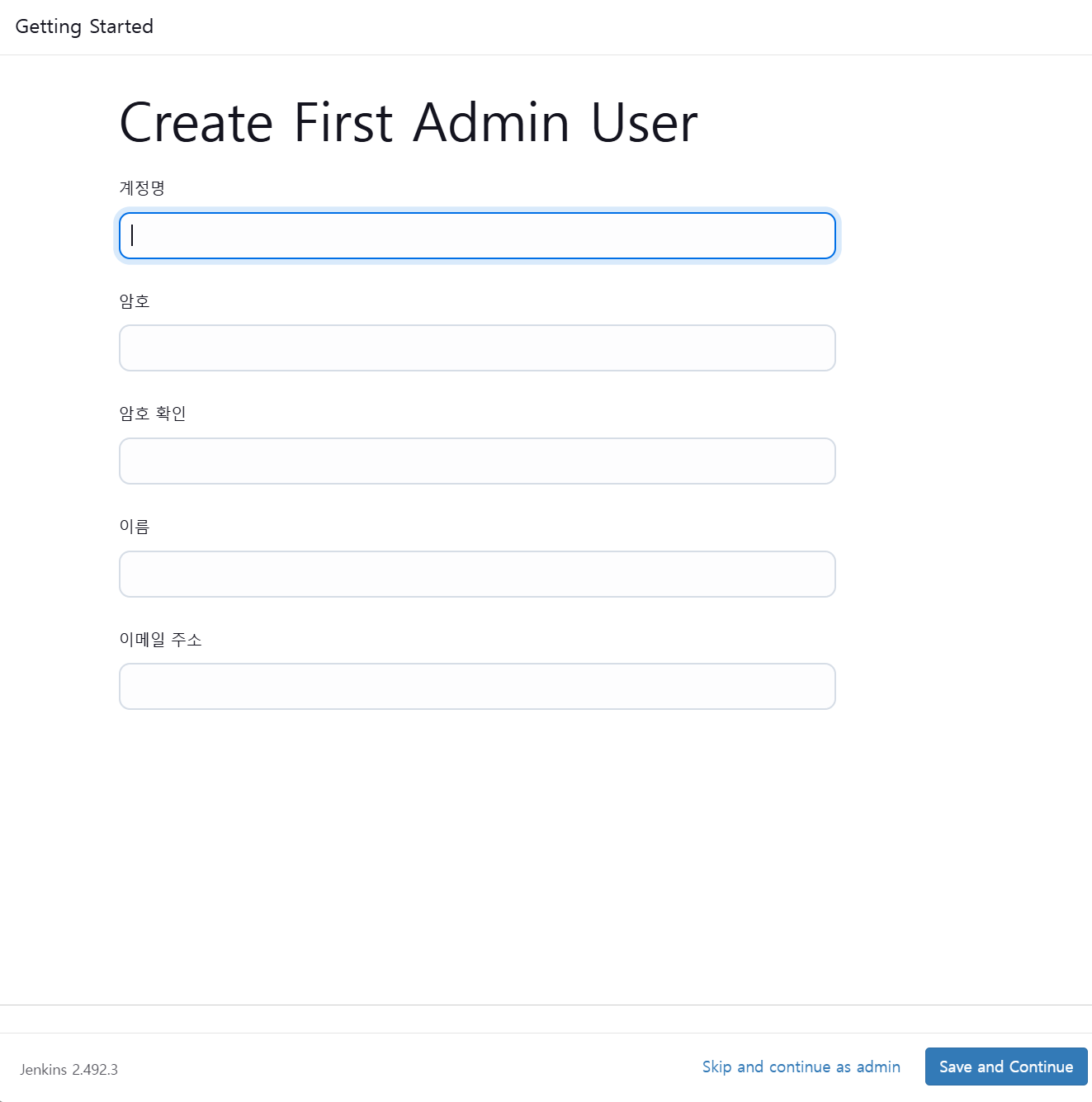
Task: Focus the 계정명 username input field
Action: 477,236
